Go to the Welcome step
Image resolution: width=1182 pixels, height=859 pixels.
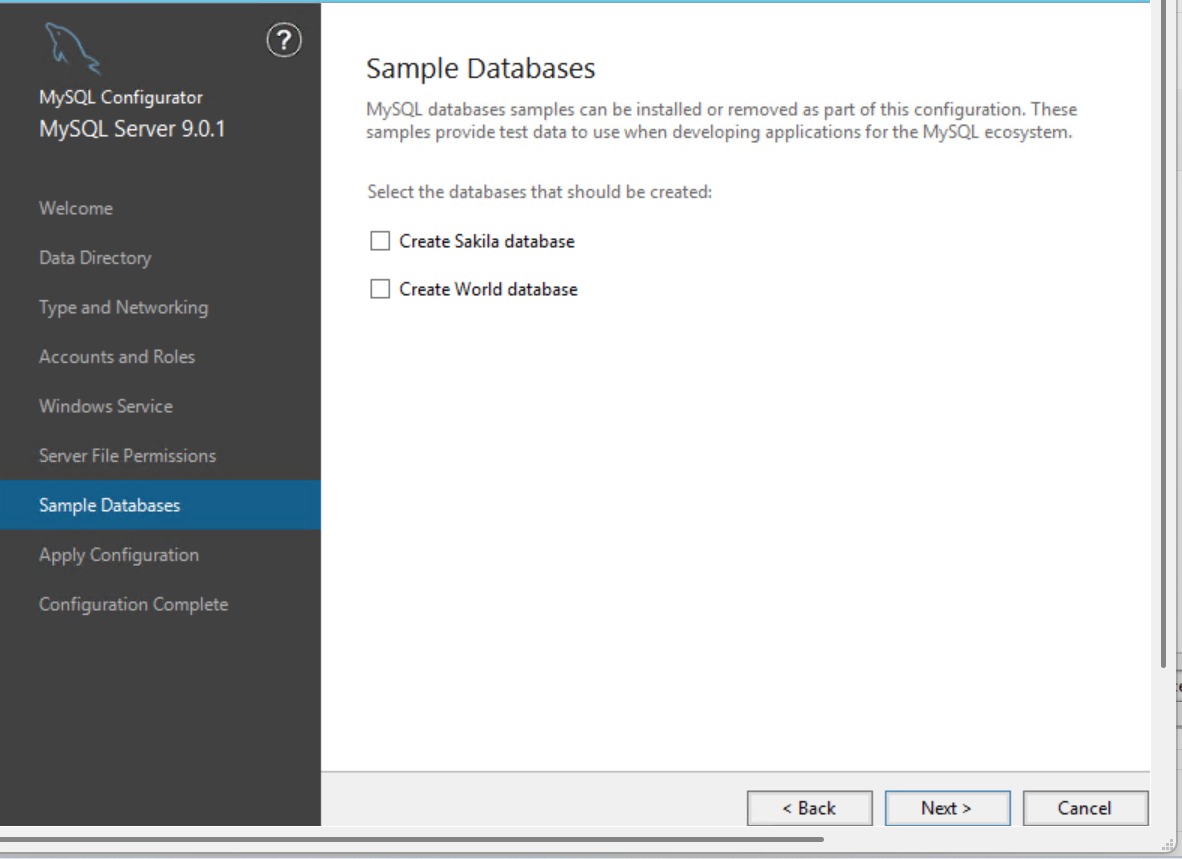(76, 209)
